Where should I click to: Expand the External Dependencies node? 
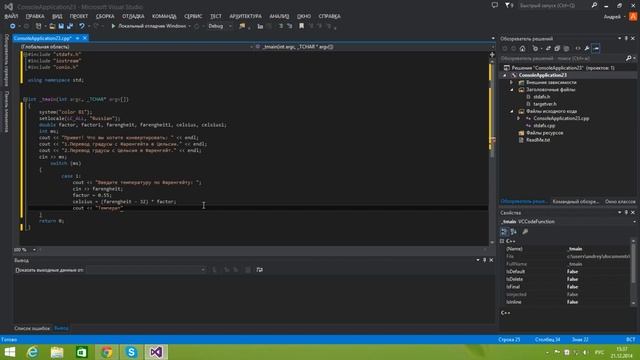tap(512, 82)
